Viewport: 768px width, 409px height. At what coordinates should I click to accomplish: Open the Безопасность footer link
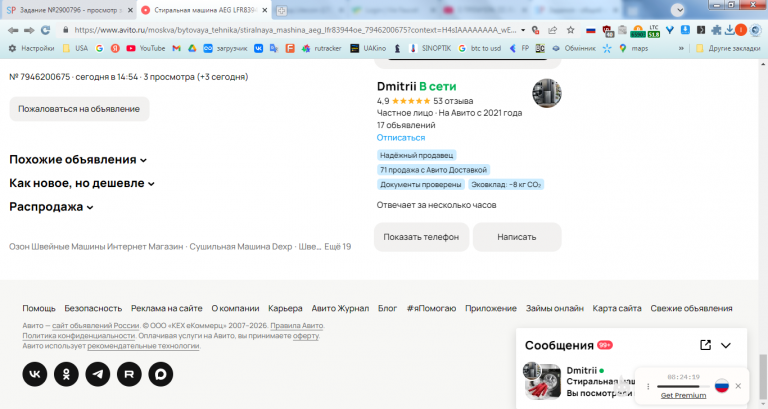pos(93,308)
